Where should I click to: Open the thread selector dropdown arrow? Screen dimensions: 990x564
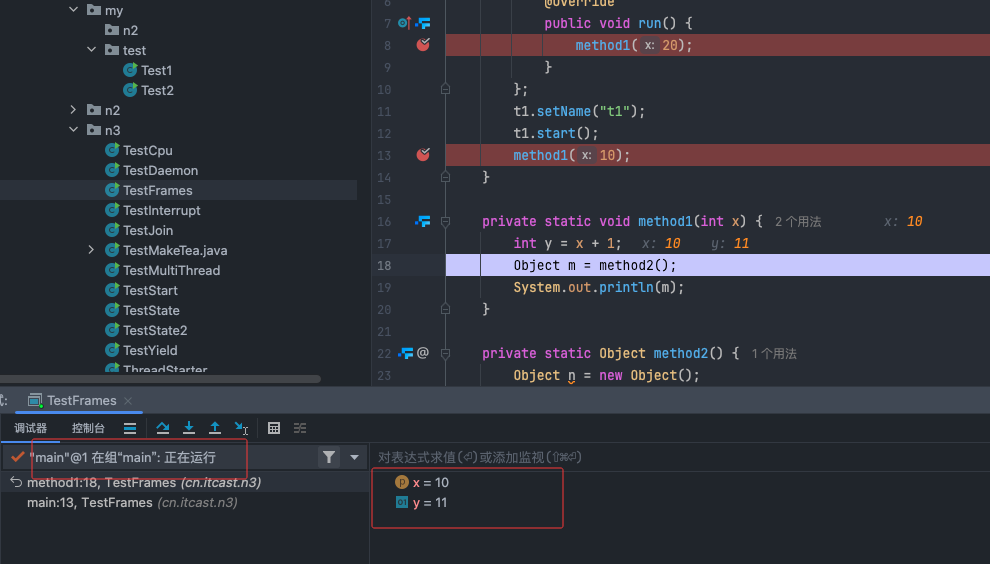(354, 458)
